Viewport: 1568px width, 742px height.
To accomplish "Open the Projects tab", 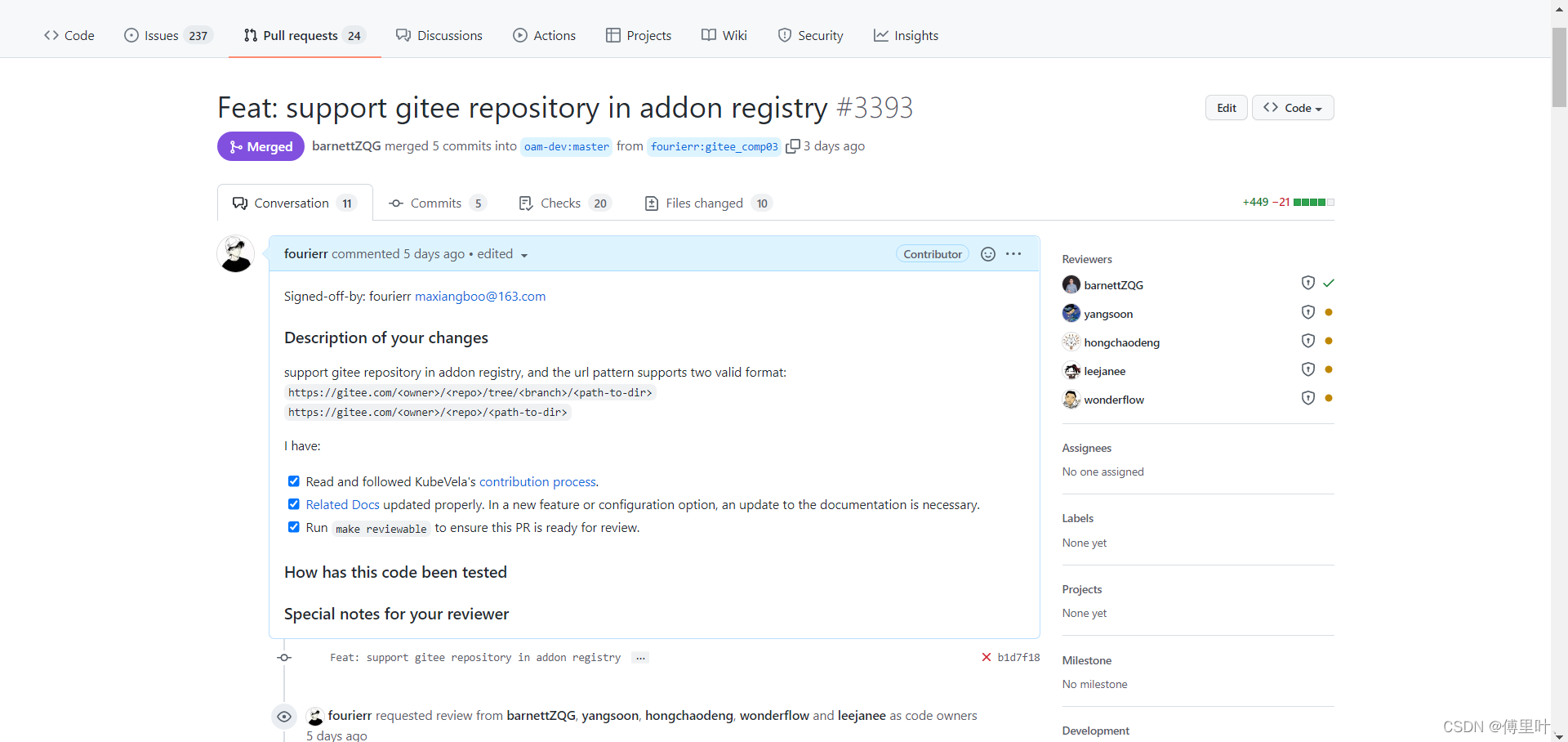I will (639, 35).
